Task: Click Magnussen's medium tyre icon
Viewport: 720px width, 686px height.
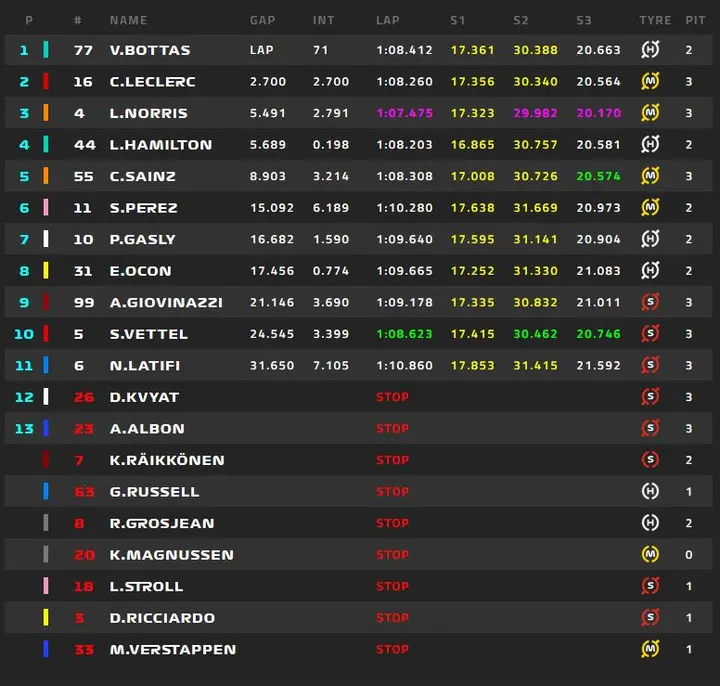Action: coord(650,554)
